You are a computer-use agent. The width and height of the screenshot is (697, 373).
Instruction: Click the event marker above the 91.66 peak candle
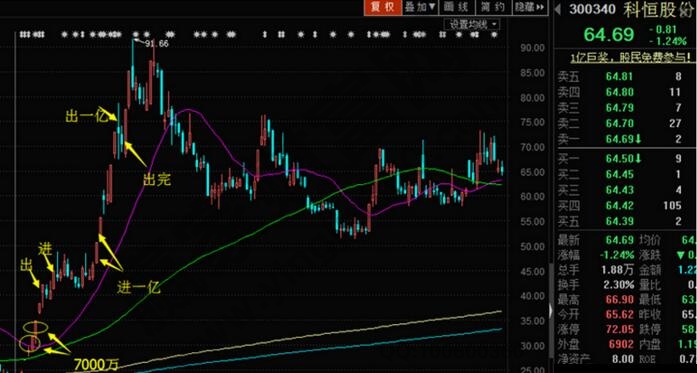[x=136, y=34]
